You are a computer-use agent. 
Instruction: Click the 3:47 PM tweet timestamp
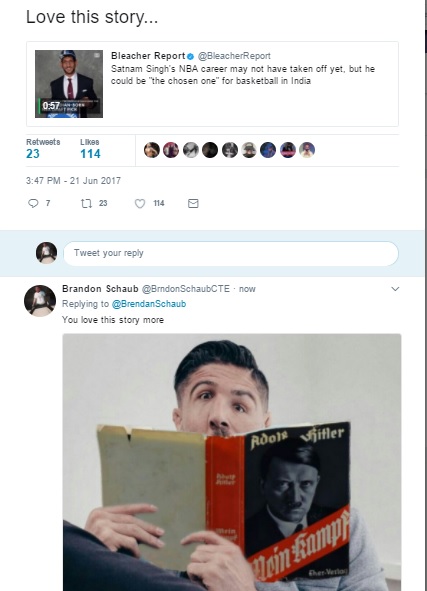pos(73,181)
